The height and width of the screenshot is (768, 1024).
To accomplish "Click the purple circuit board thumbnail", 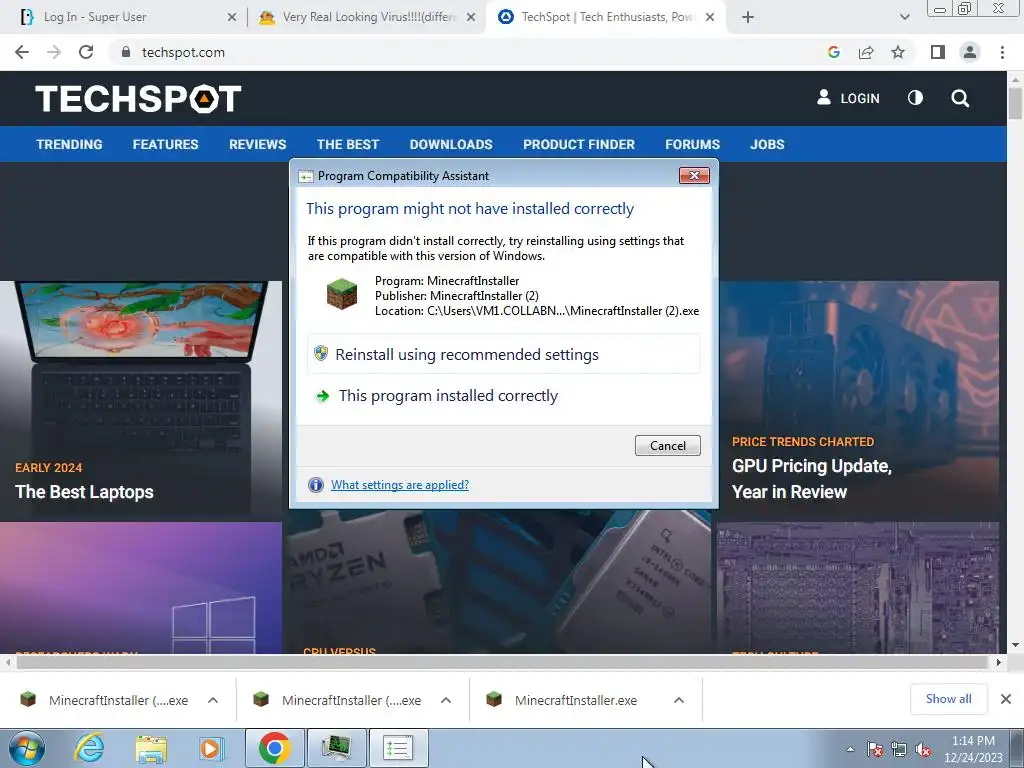I will [x=858, y=588].
